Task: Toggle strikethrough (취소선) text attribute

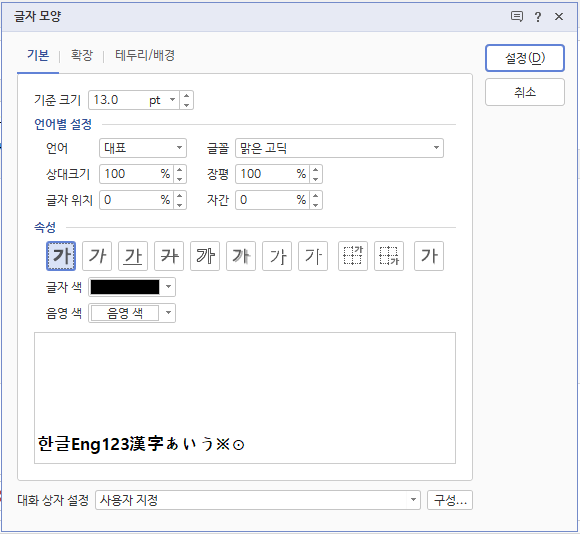Action: pyautogui.click(x=169, y=256)
